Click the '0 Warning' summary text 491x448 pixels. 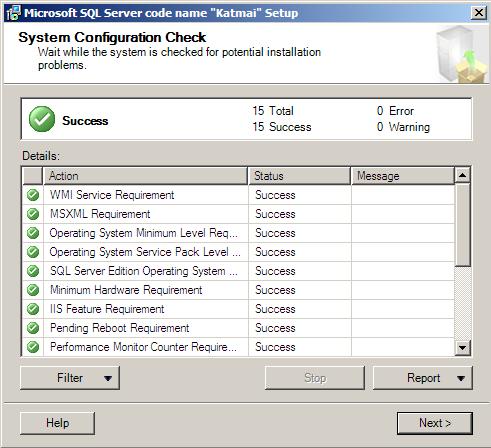point(403,127)
